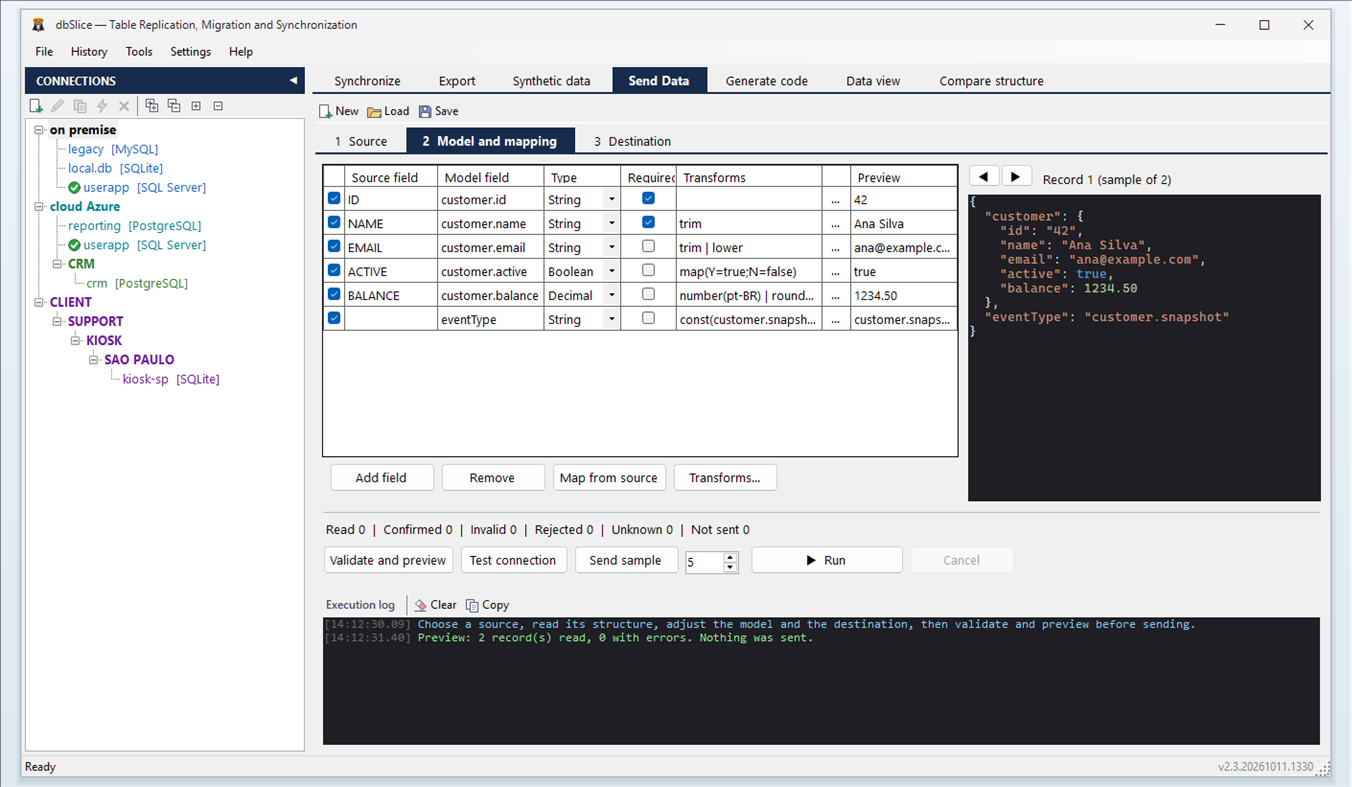Click the X delete connection icon
The height and width of the screenshot is (787, 1352).
[124, 106]
